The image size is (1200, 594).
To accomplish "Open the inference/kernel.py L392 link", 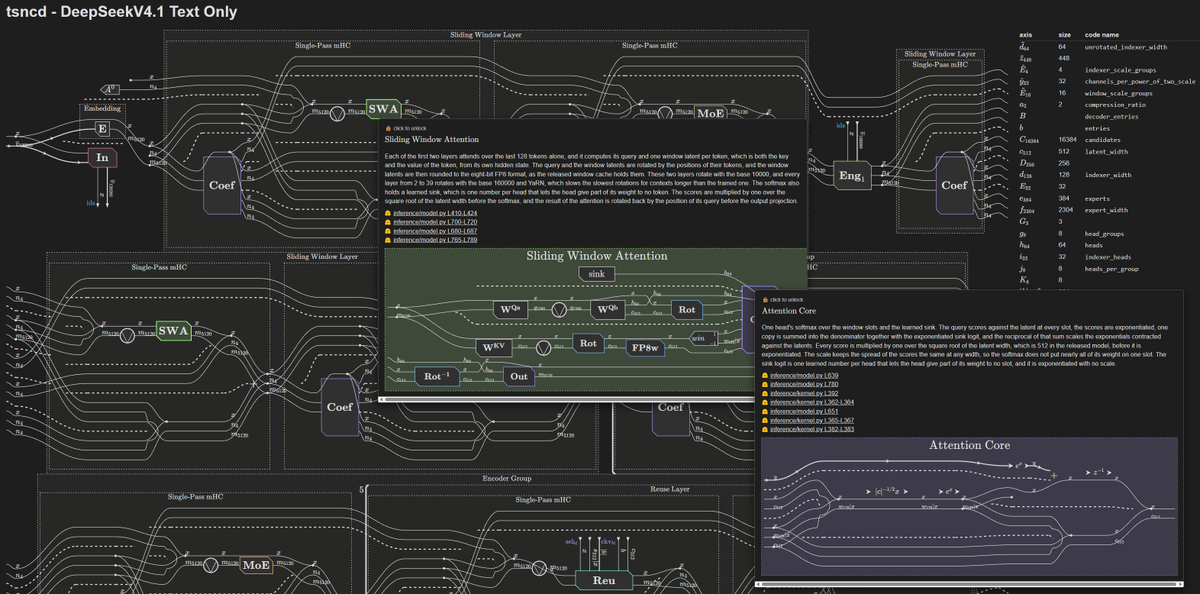I will coord(802,393).
